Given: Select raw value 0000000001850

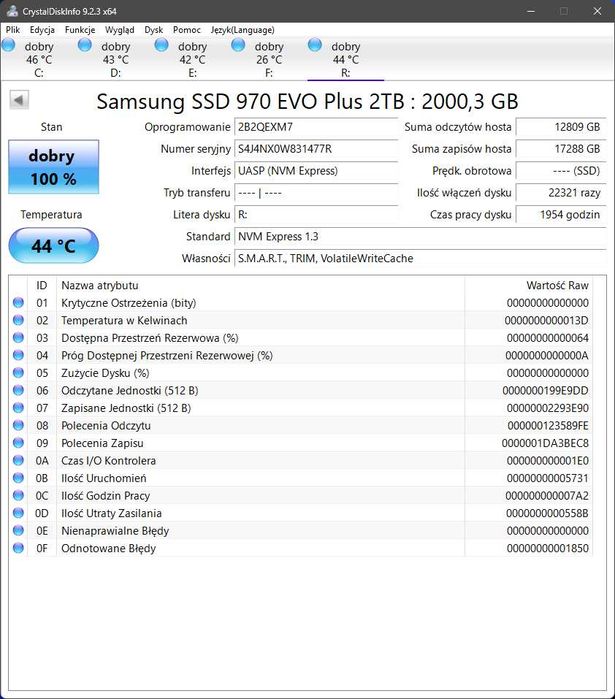Looking at the screenshot, I should coord(548,548).
